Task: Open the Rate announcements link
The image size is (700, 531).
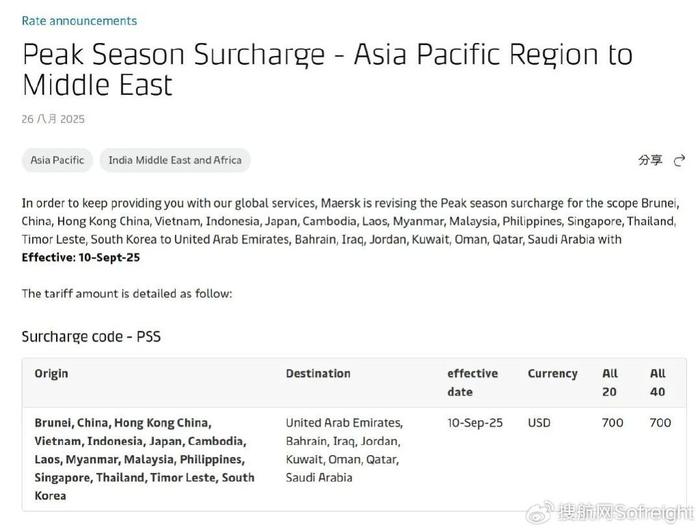Action: point(79,21)
